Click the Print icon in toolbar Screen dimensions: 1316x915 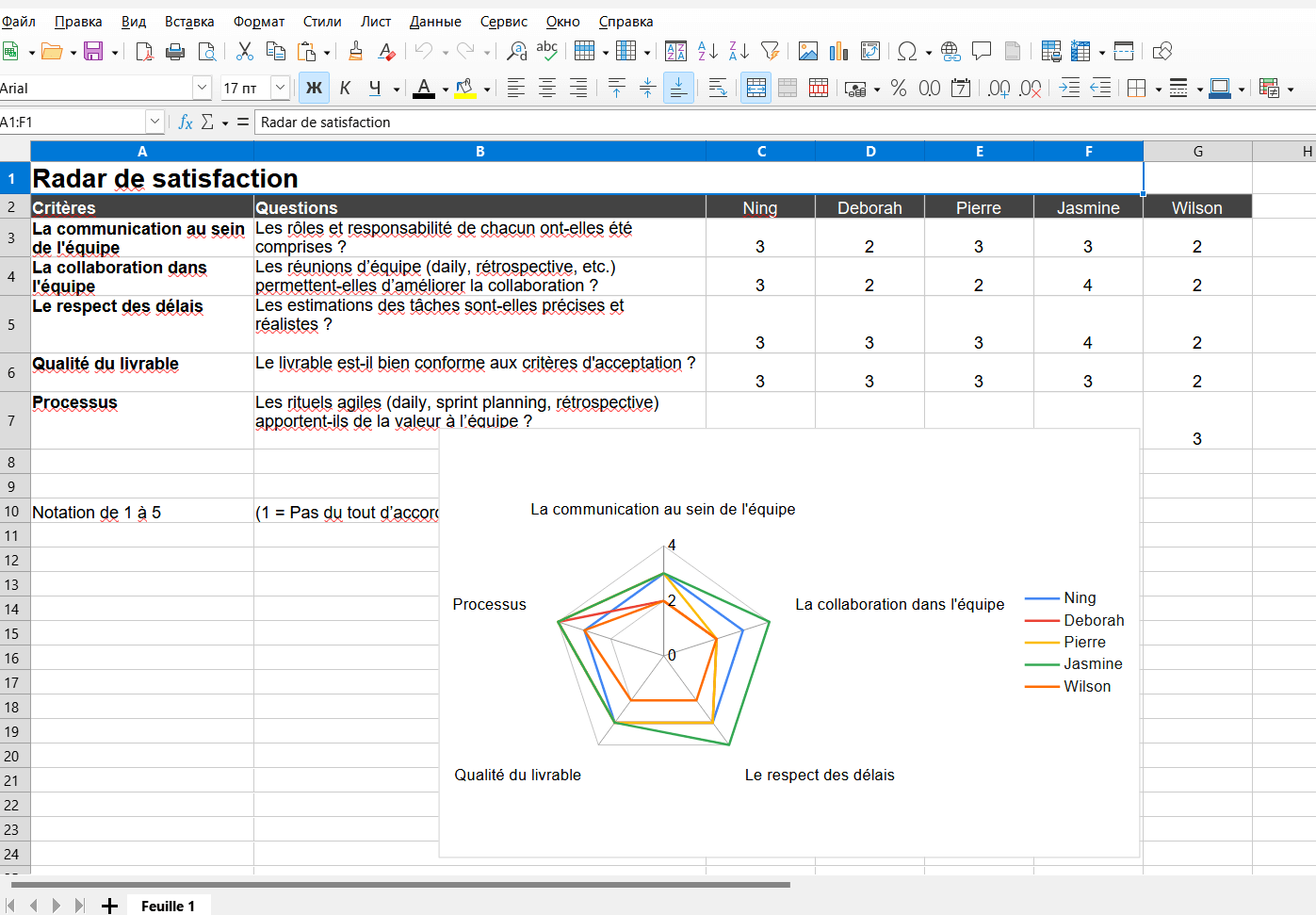[175, 51]
